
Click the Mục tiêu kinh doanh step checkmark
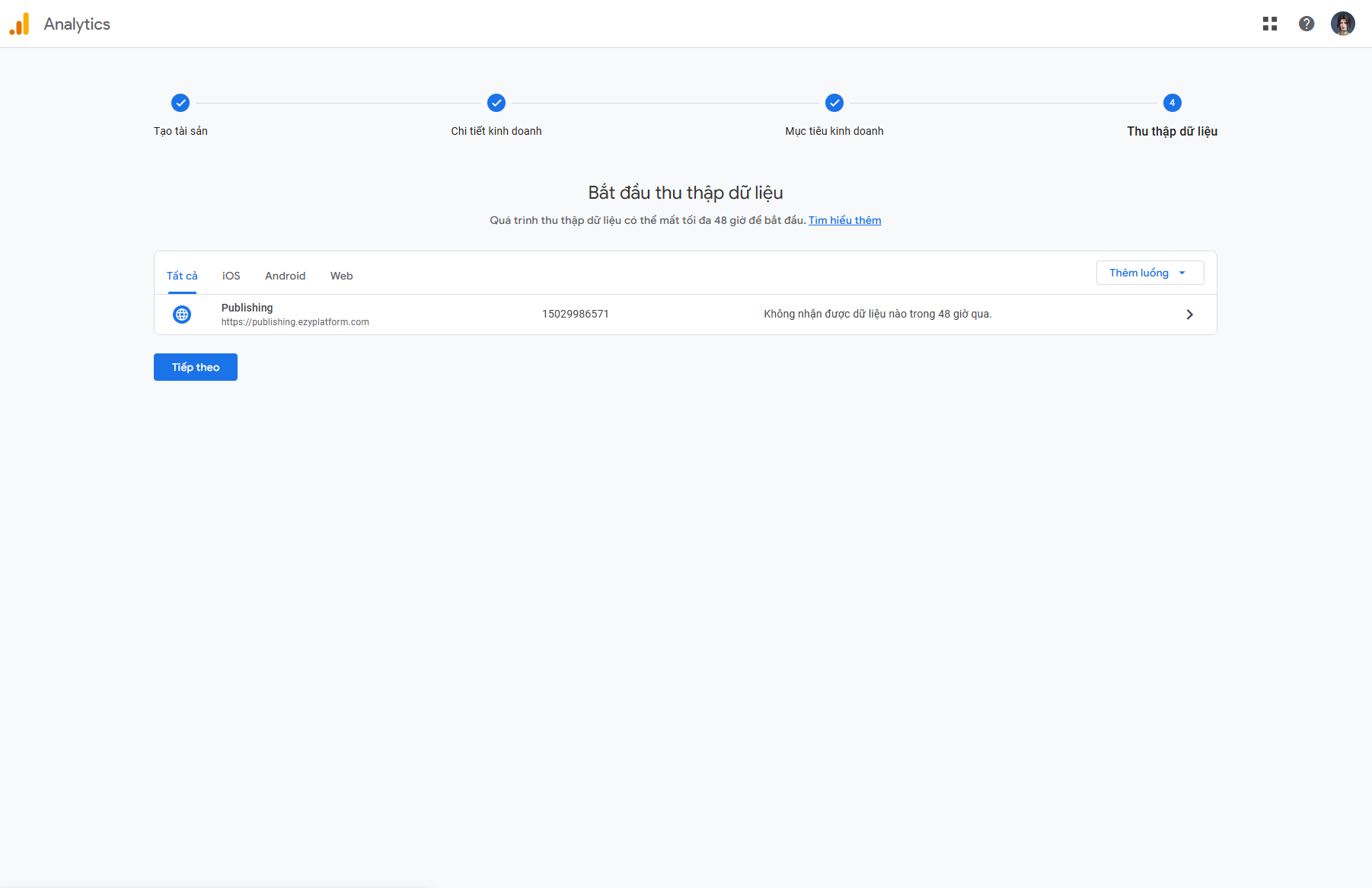(x=834, y=103)
